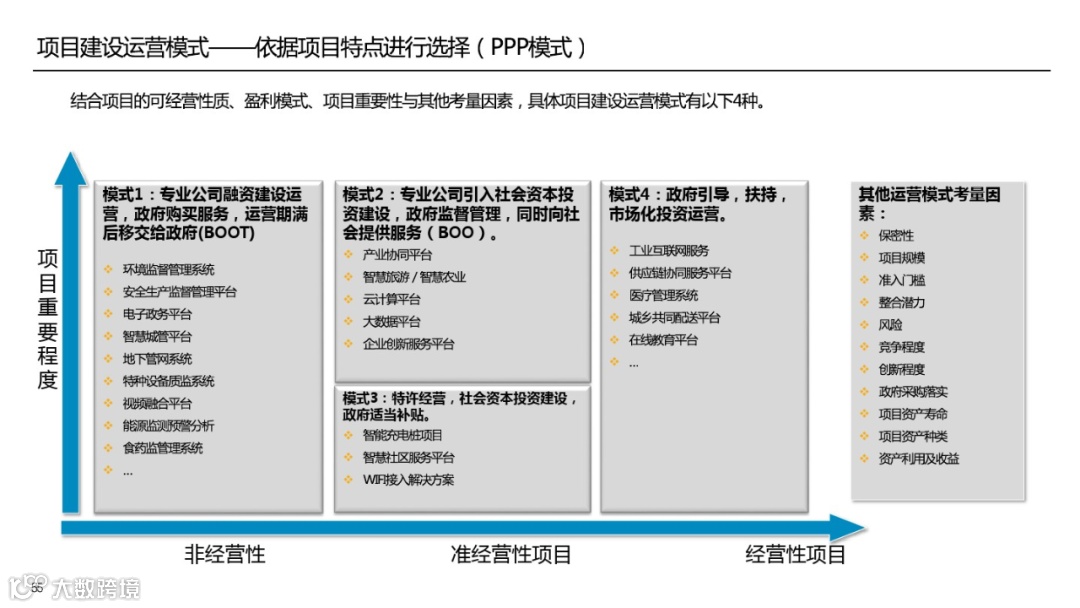
Task: Select bullet item 'WIFI接入解决方案'
Action: pos(408,480)
